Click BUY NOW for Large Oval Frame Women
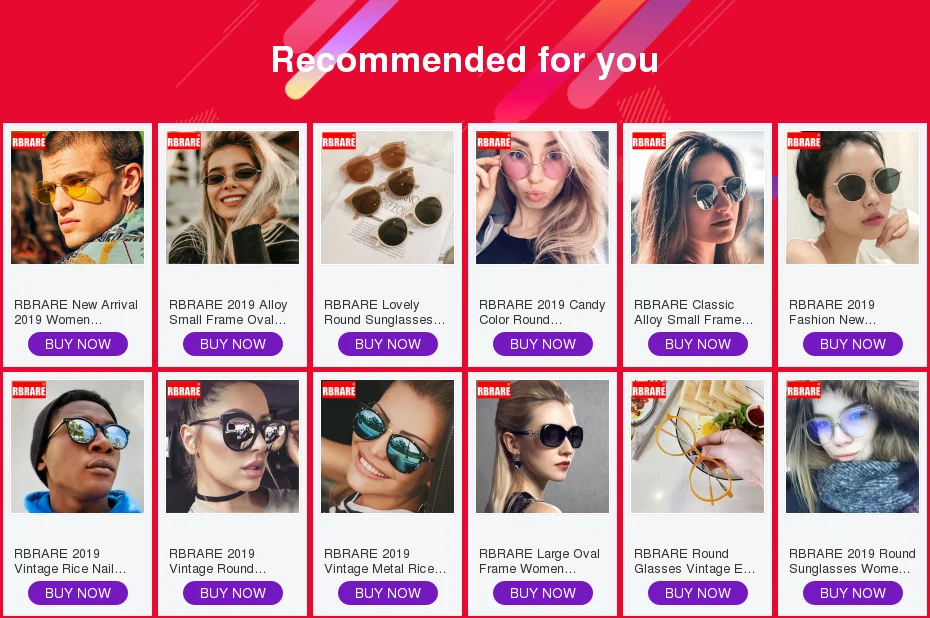The height and width of the screenshot is (618, 930). click(x=543, y=593)
